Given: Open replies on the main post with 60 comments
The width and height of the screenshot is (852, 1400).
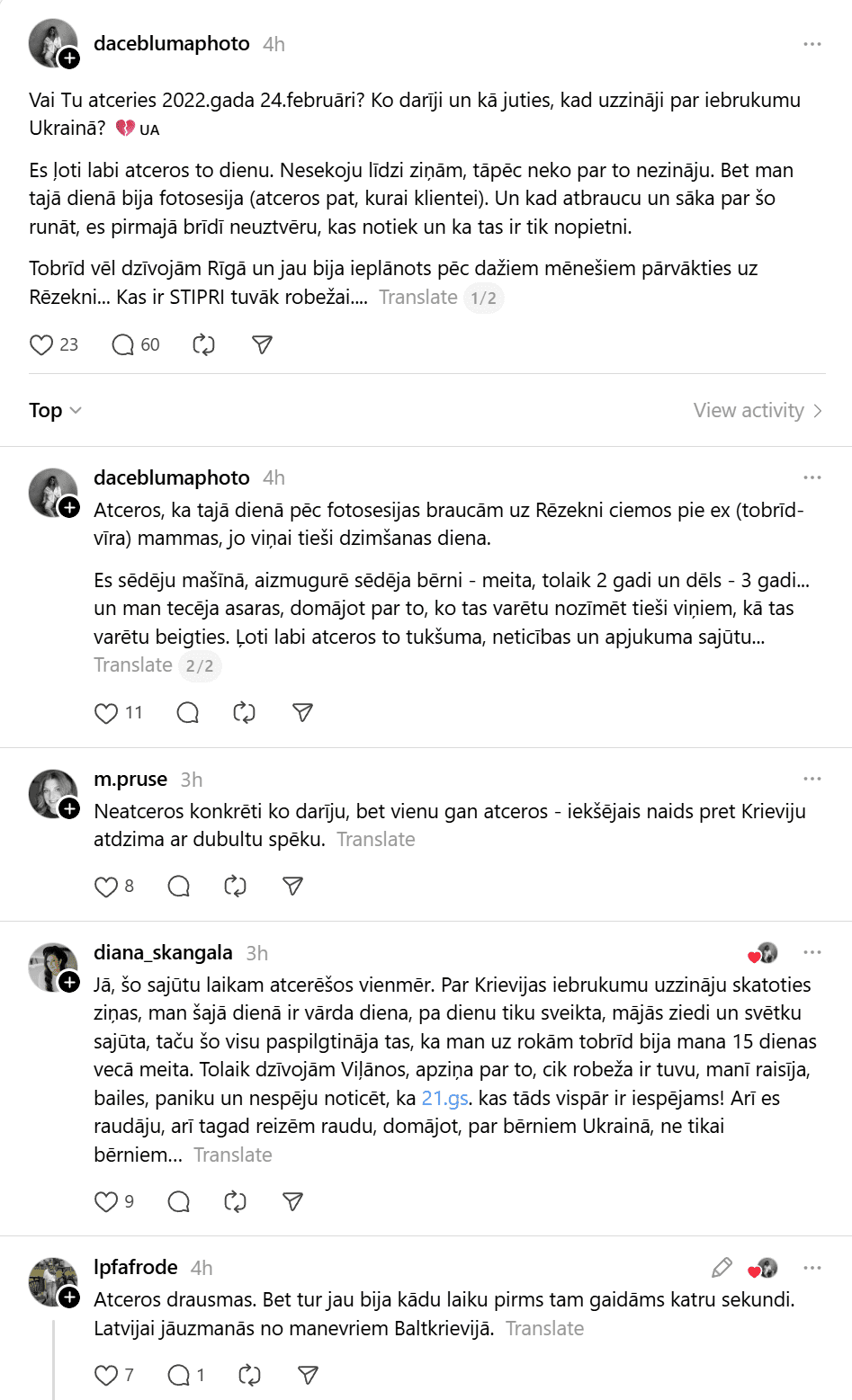Looking at the screenshot, I should [123, 344].
